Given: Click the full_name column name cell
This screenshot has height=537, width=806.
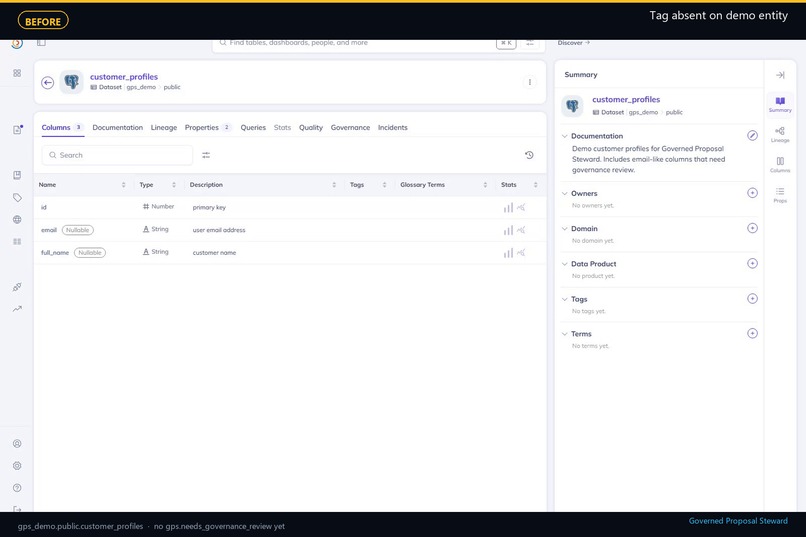Looking at the screenshot, I should coord(55,253).
